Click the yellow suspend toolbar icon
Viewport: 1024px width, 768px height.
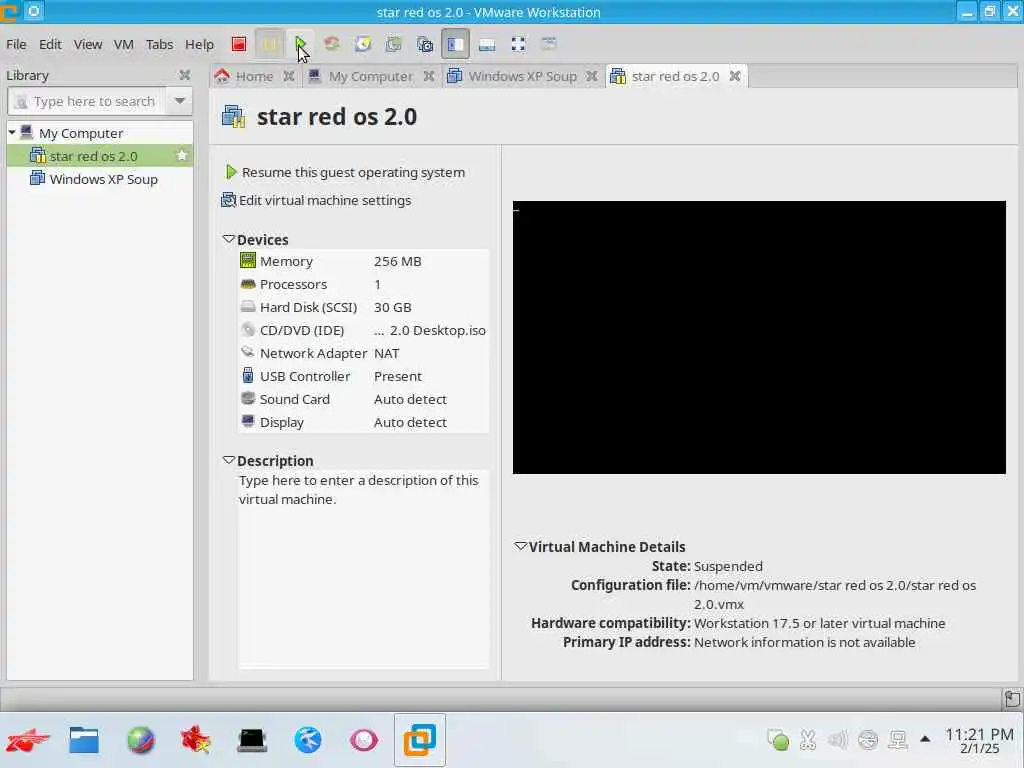tap(269, 44)
